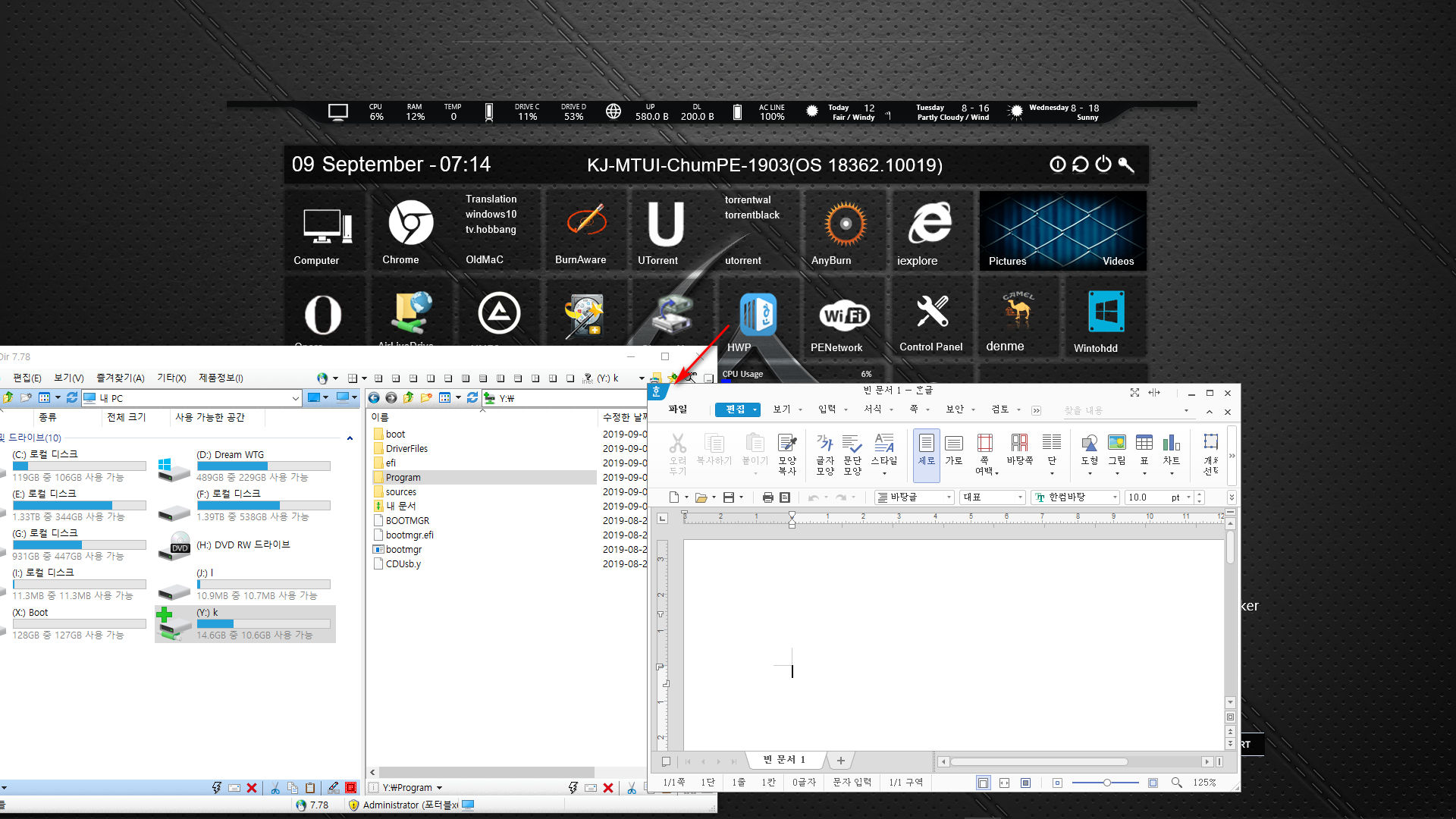
Task: Increase font size with stepper up arrow
Action: click(x=1200, y=494)
